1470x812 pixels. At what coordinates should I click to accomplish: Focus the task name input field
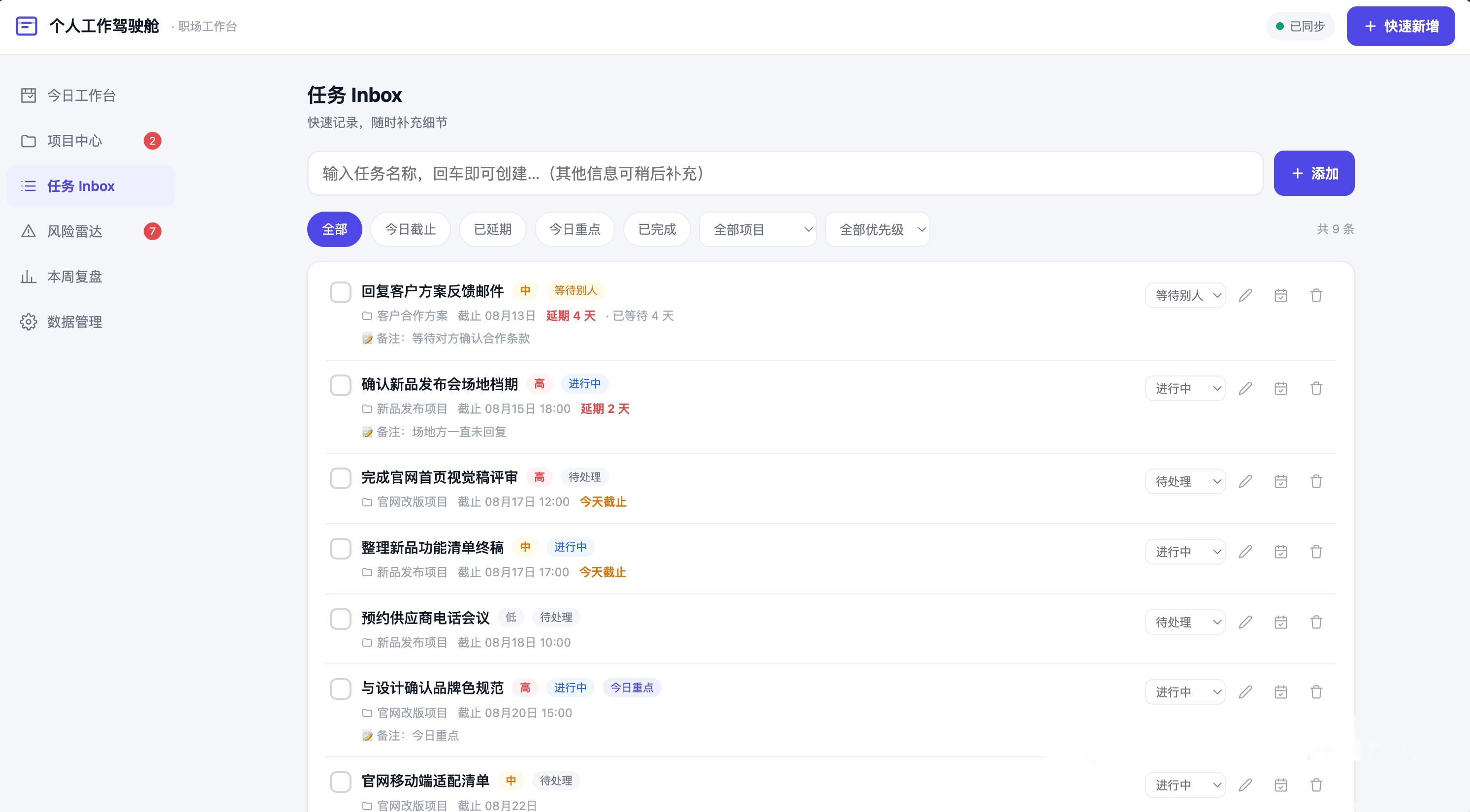(x=785, y=173)
